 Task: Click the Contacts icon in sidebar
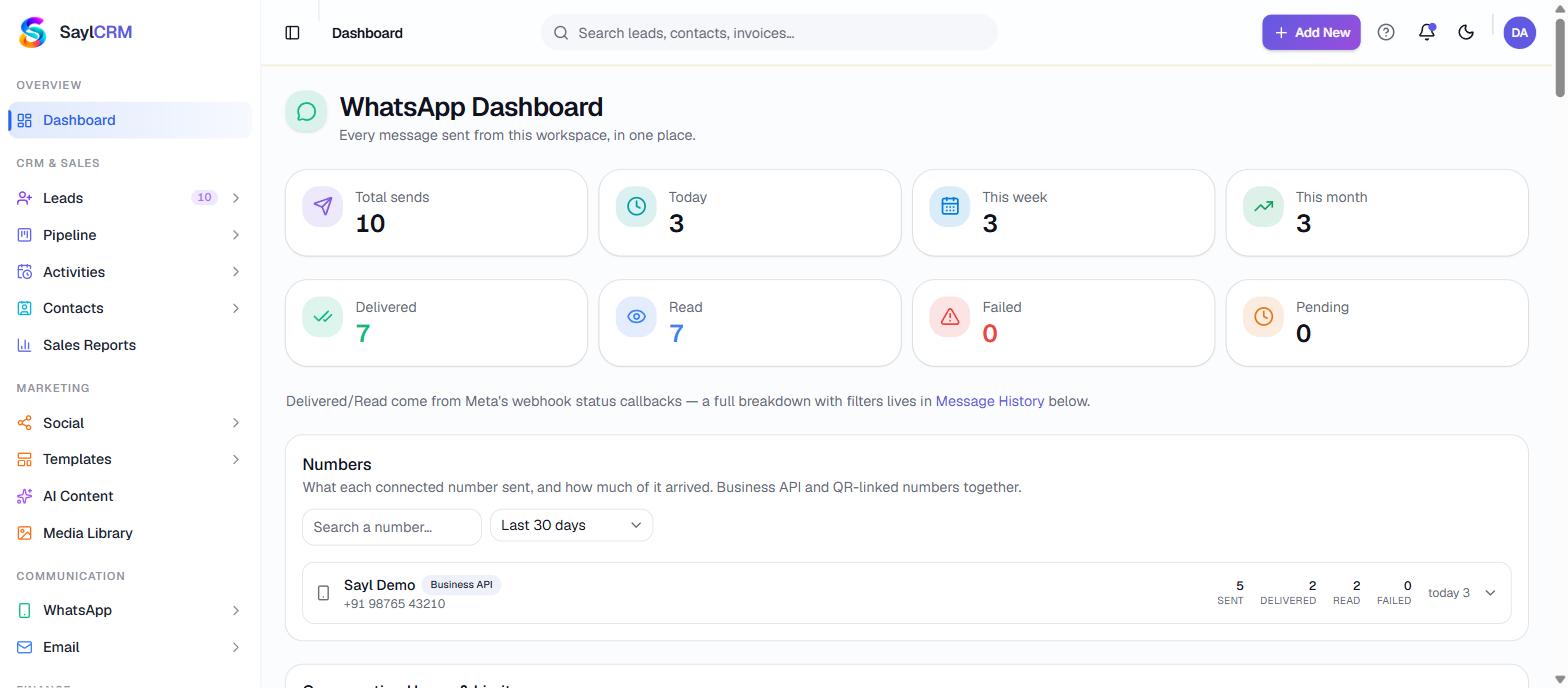point(25,308)
